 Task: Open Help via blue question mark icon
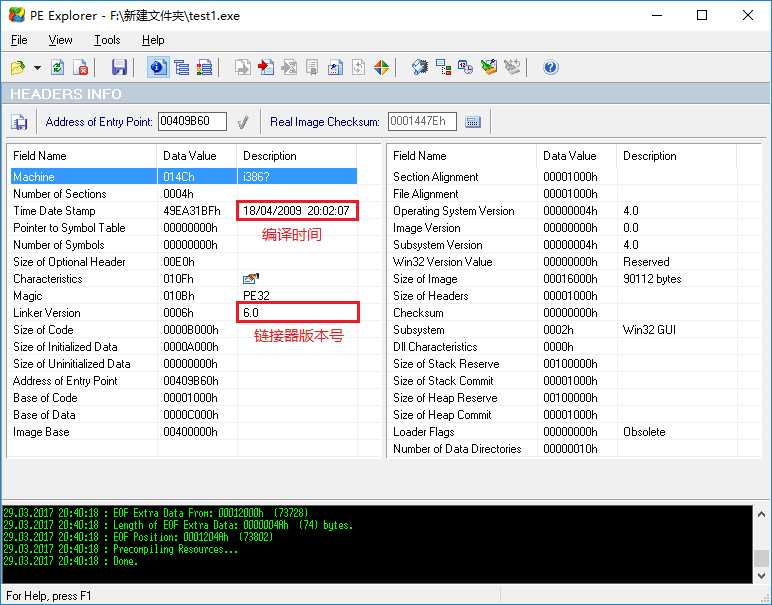[550, 67]
